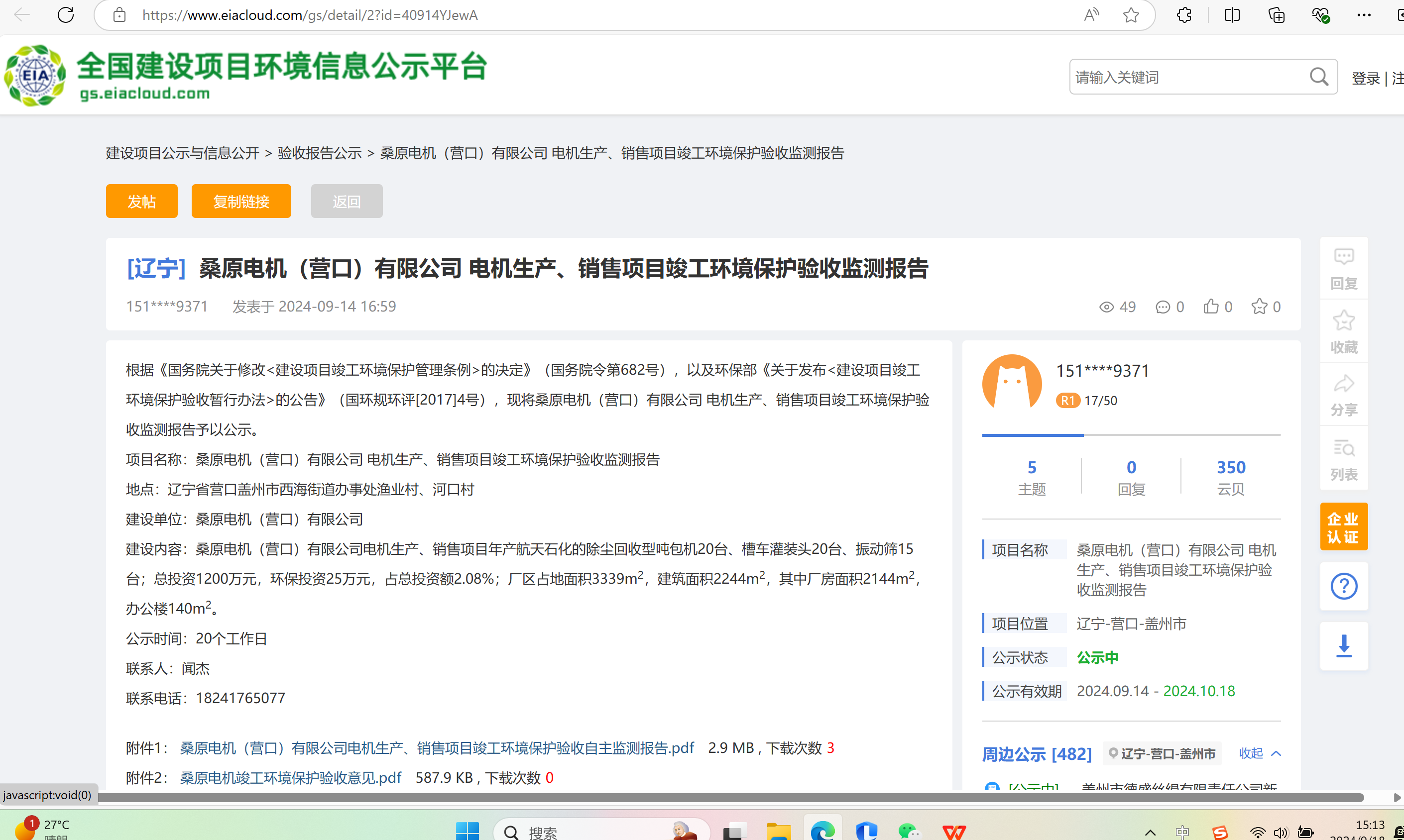
Task: Open the split screen icon
Action: [x=1231, y=15]
